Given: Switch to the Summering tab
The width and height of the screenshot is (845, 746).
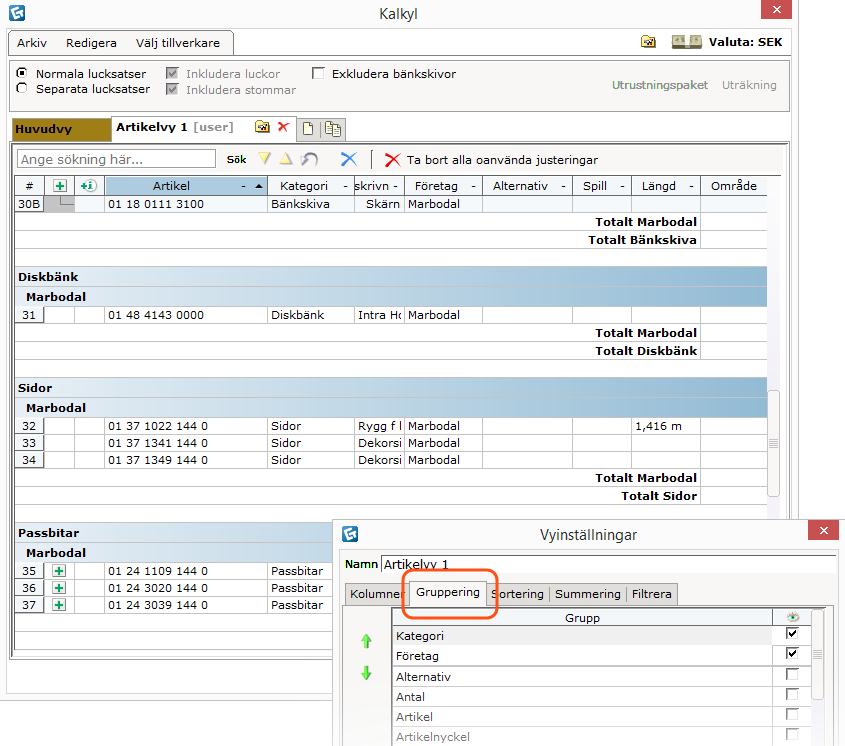Looking at the screenshot, I should 587,594.
